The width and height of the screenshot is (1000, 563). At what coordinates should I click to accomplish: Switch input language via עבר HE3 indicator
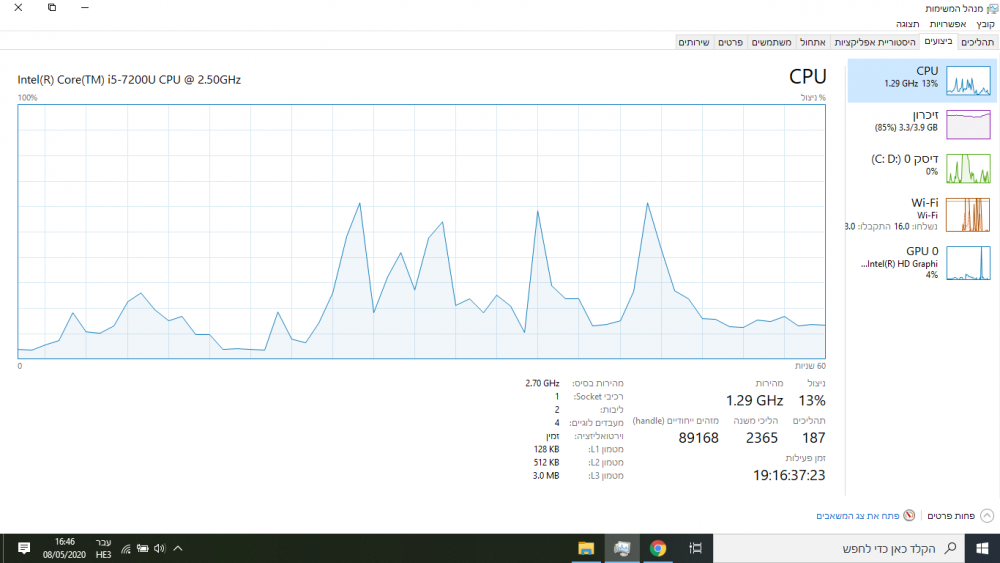(103, 548)
